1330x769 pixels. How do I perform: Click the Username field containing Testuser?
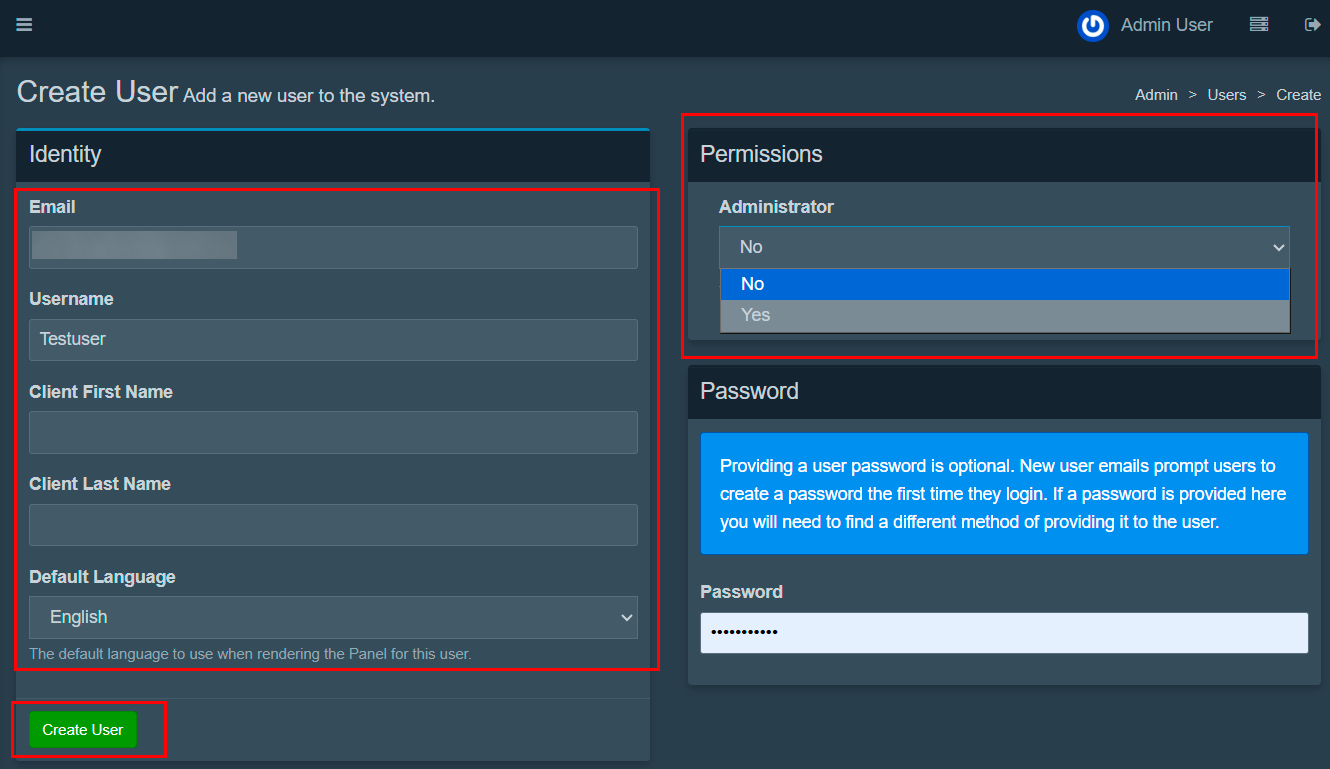pos(333,340)
